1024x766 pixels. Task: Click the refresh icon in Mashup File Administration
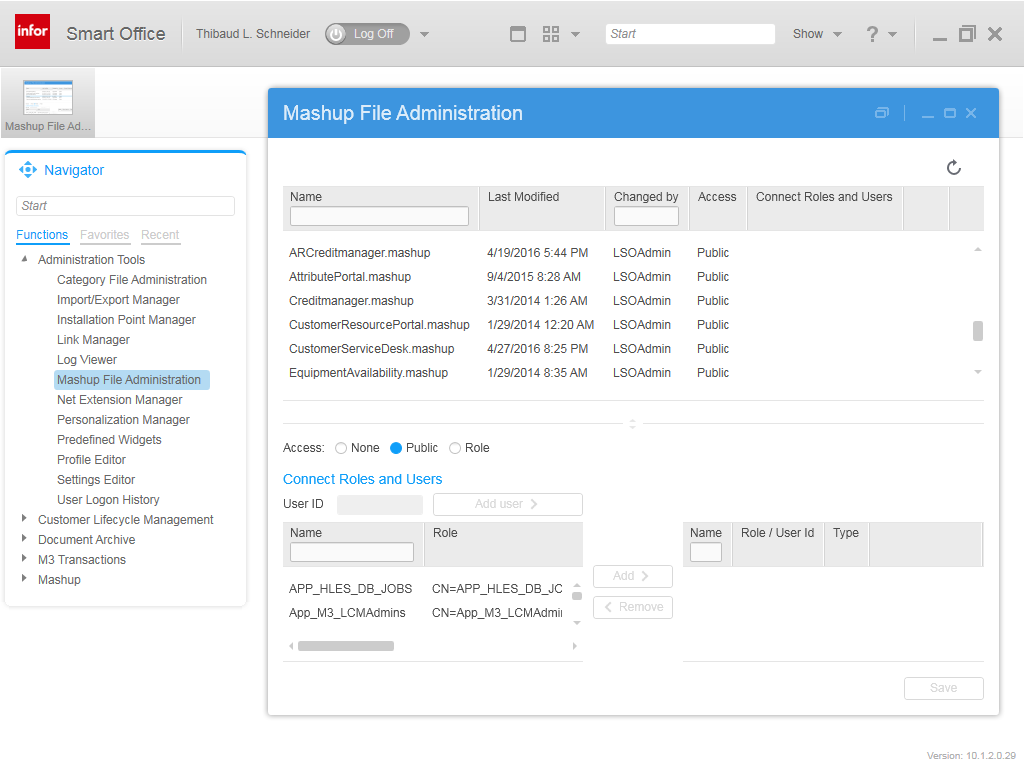(953, 168)
